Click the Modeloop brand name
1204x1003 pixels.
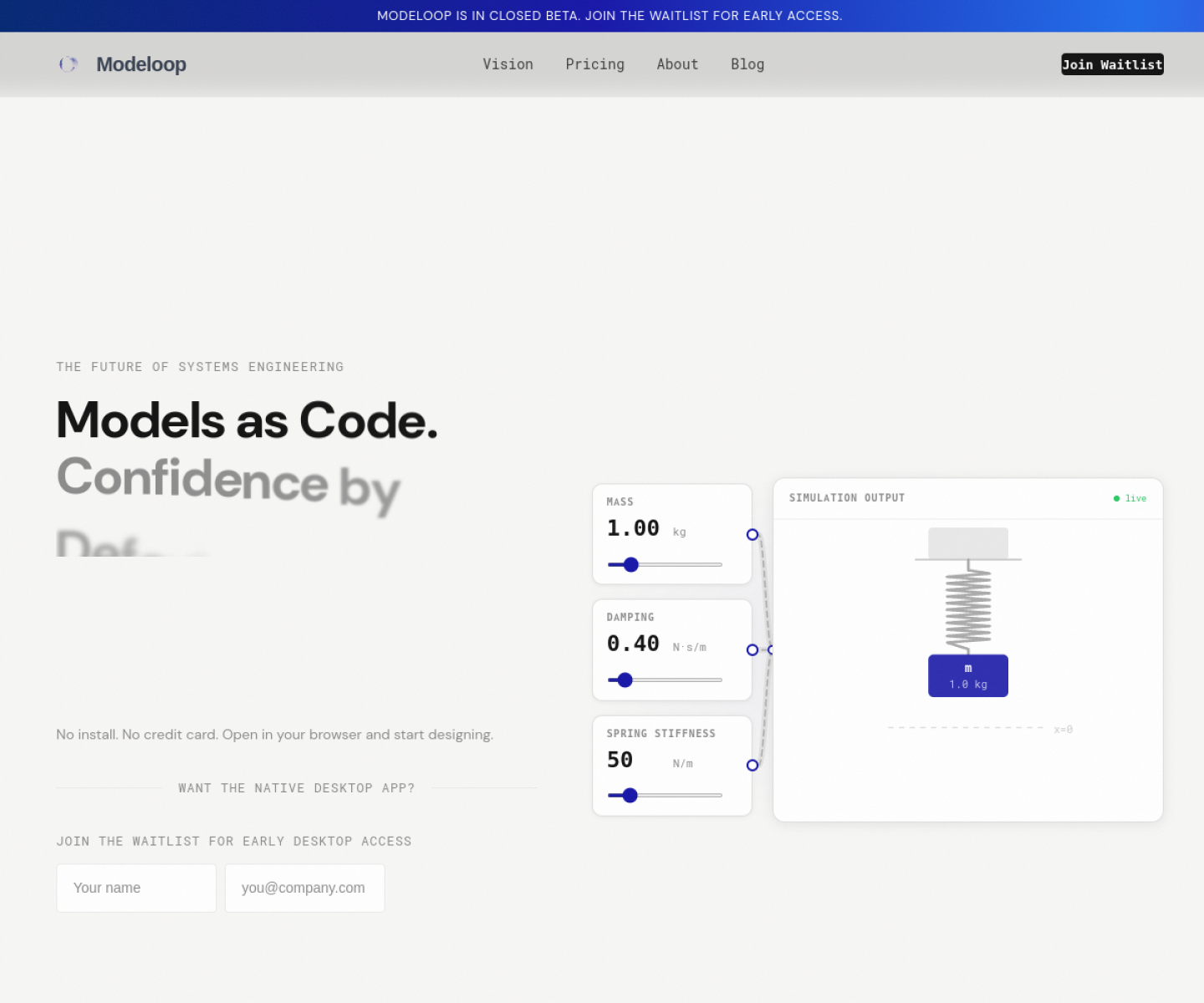(x=140, y=64)
